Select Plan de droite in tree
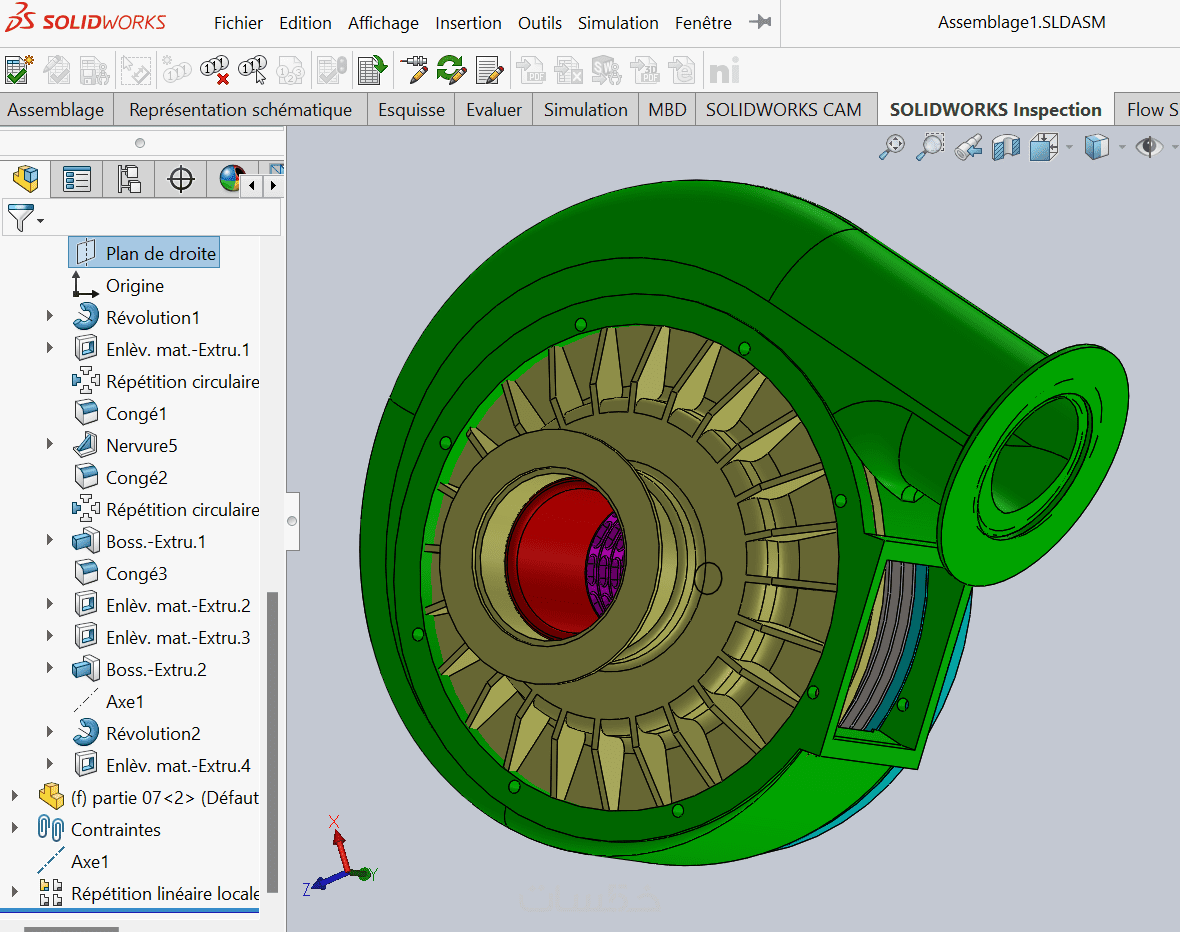Screen dimensions: 1180x932 click(x=160, y=254)
